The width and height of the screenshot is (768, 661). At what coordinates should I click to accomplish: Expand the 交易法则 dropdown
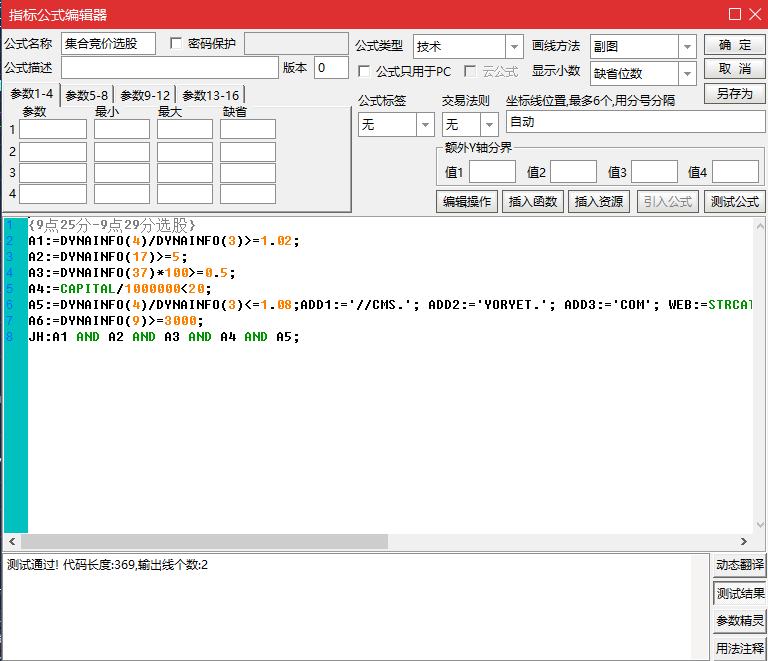click(489, 125)
